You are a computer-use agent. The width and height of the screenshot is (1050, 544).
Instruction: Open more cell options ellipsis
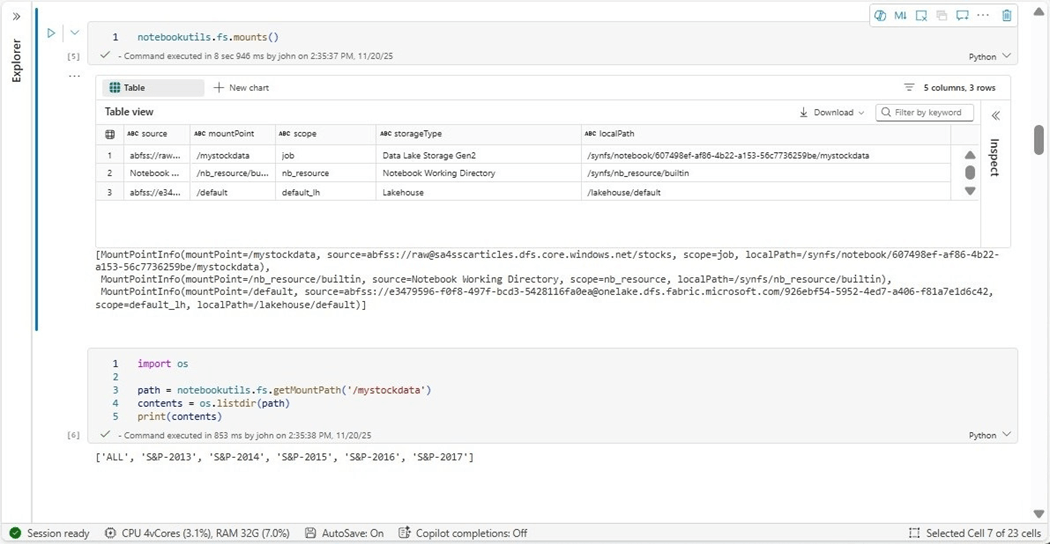pyautogui.click(x=983, y=15)
